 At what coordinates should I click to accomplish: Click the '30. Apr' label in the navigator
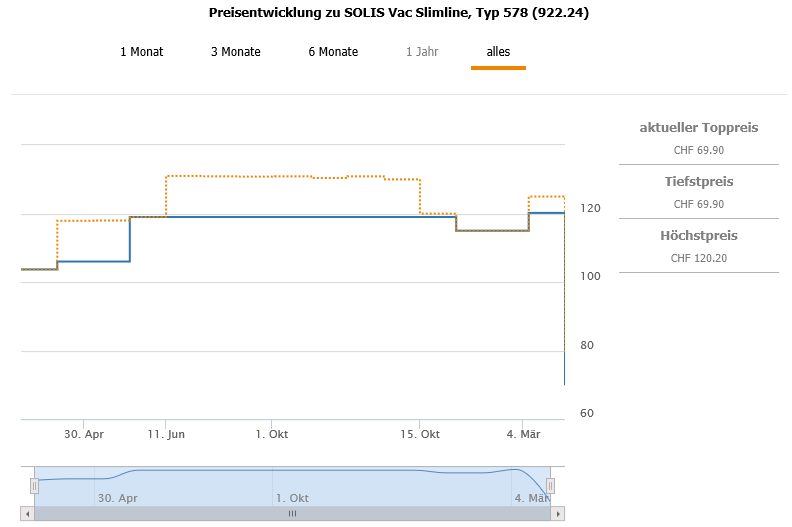tap(117, 497)
